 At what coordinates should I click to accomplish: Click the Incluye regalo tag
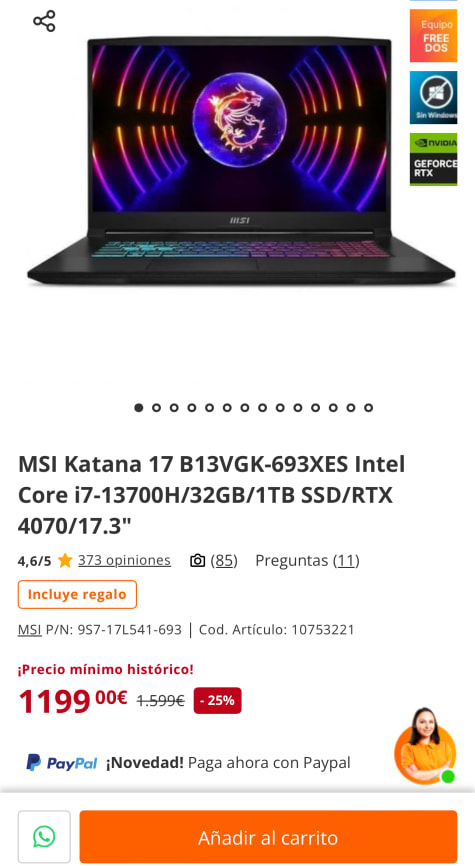77,594
